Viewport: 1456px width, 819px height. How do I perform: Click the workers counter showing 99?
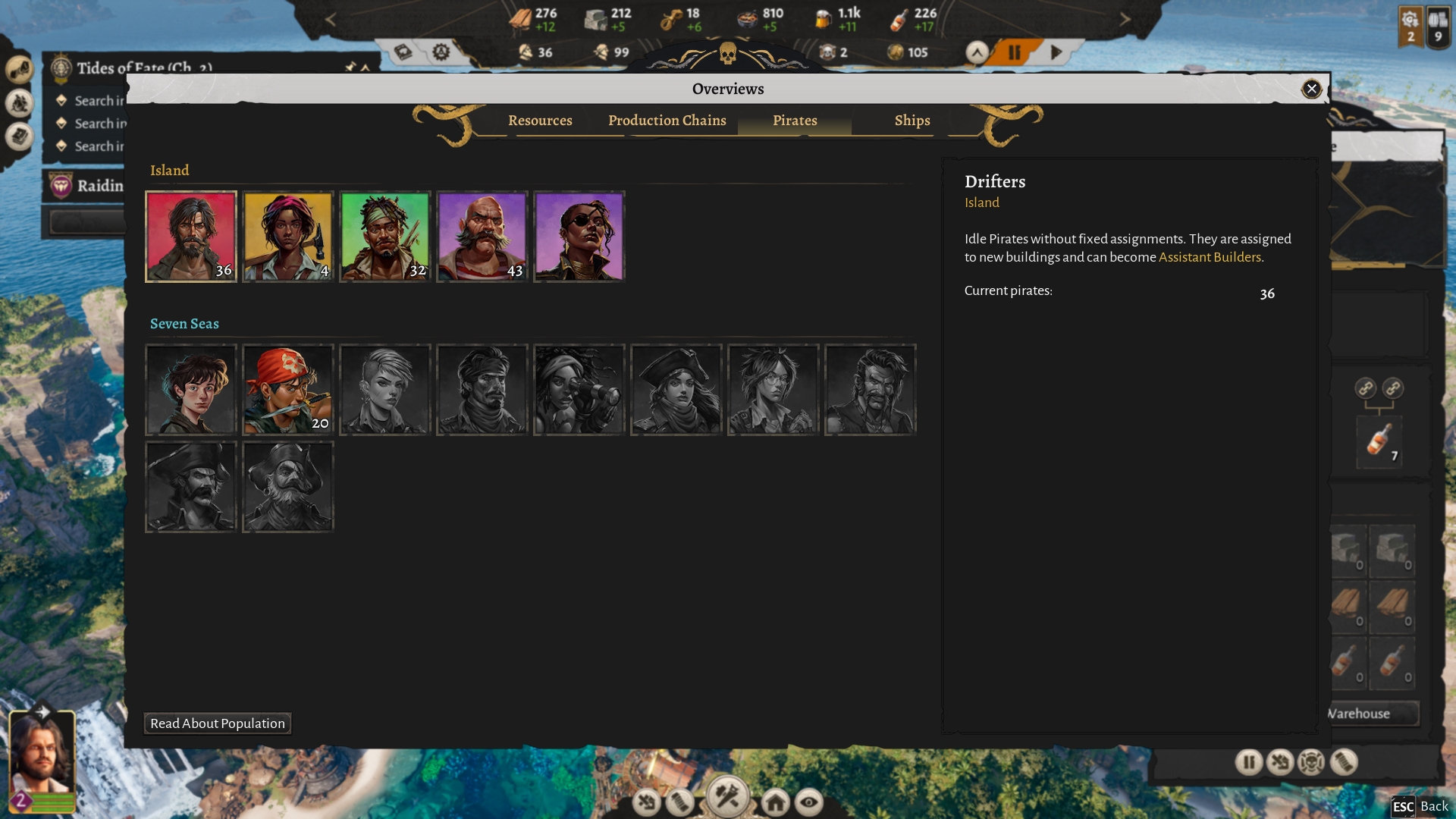611,52
